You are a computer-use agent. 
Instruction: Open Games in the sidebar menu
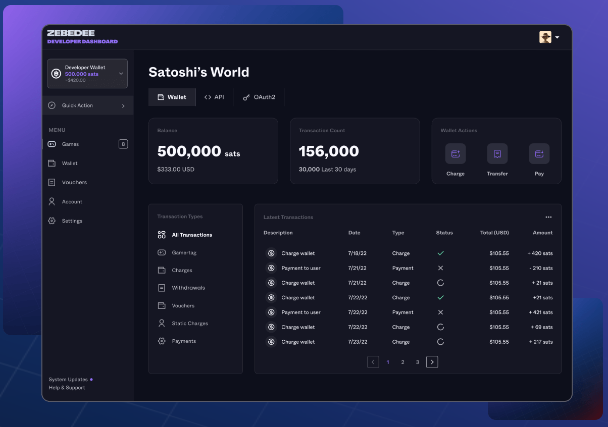(70, 144)
